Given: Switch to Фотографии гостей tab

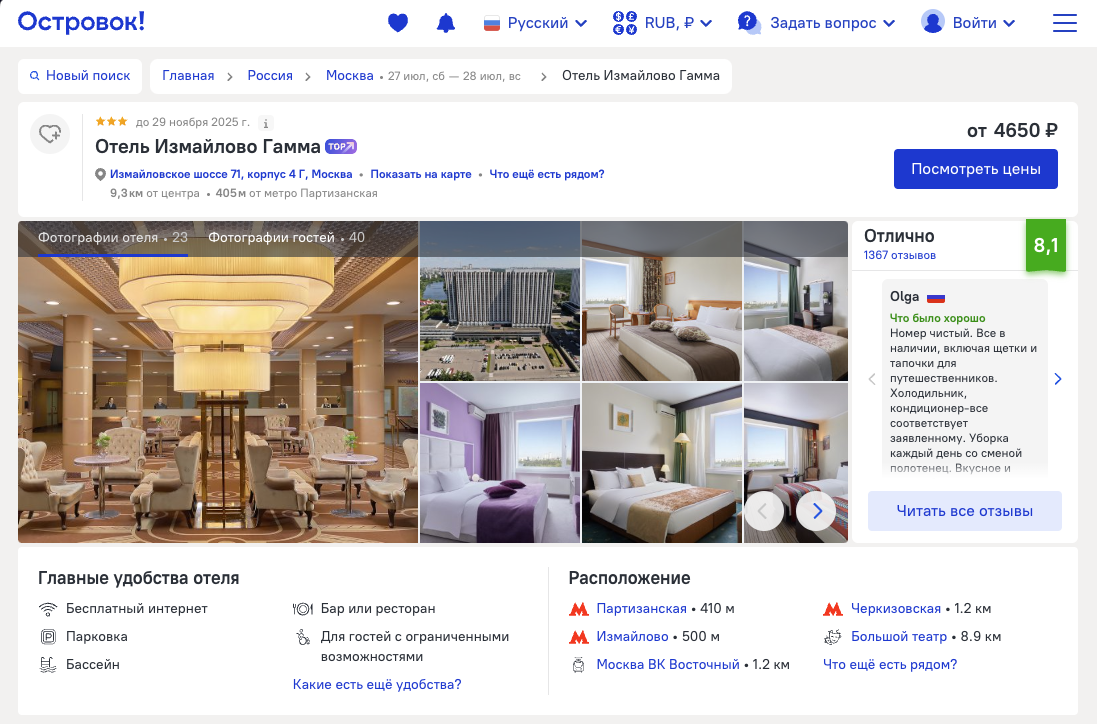Looking at the screenshot, I should 286,238.
